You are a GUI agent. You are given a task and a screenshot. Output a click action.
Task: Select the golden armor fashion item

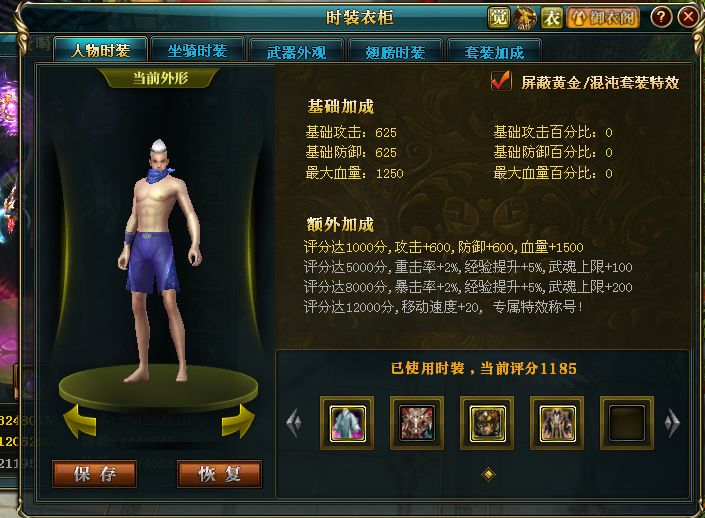click(487, 423)
